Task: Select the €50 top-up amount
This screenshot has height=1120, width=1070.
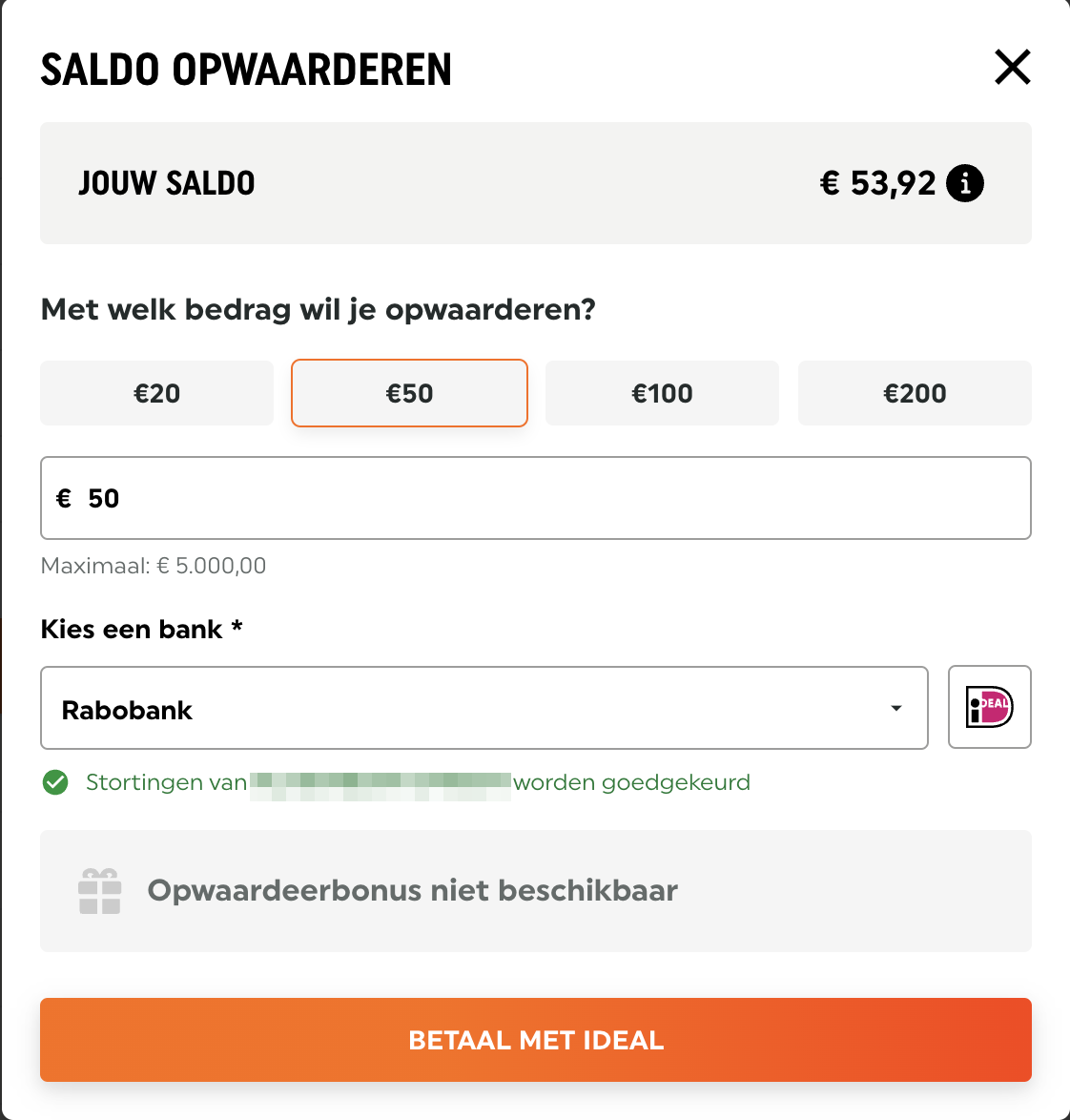Action: coord(409,393)
